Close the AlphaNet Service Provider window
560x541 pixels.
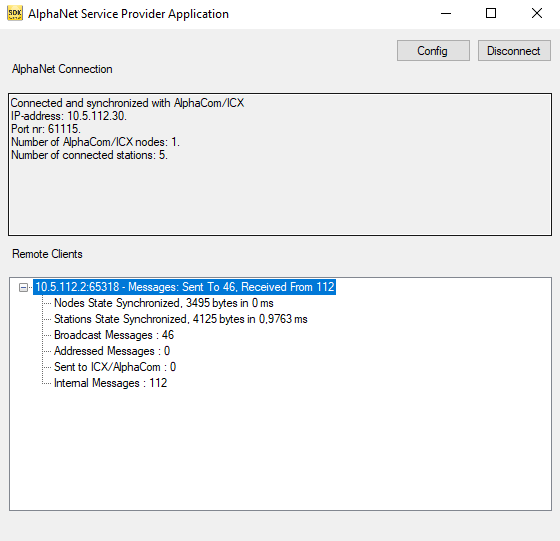pyautogui.click(x=536, y=14)
